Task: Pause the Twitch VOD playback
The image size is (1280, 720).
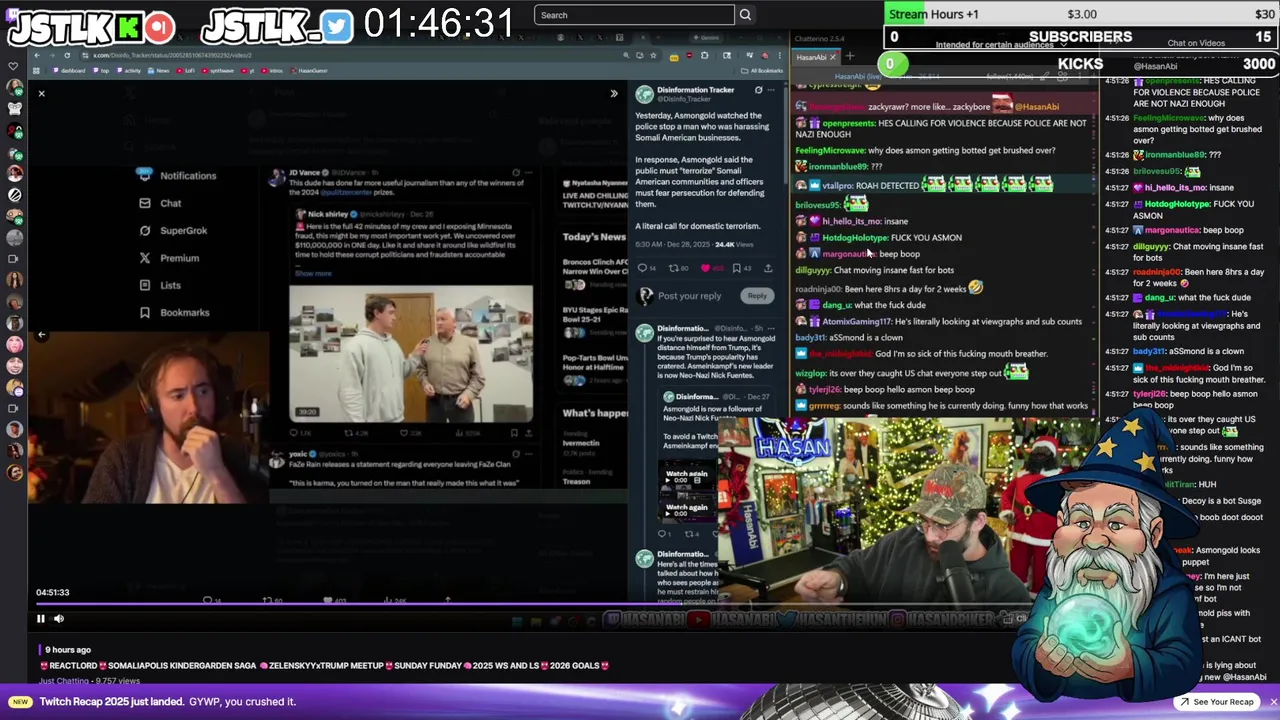Action: pyautogui.click(x=41, y=619)
